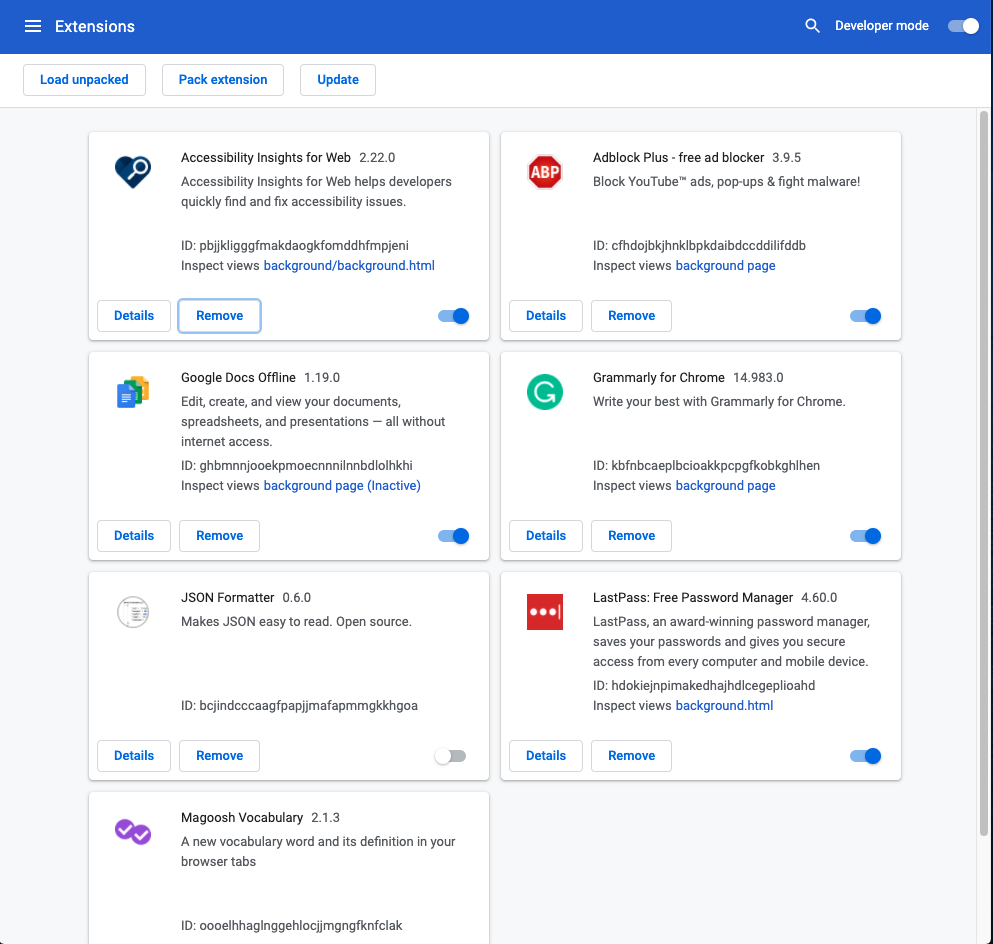
Task: Disable Grammarly for Chrome toggle
Action: coord(866,536)
